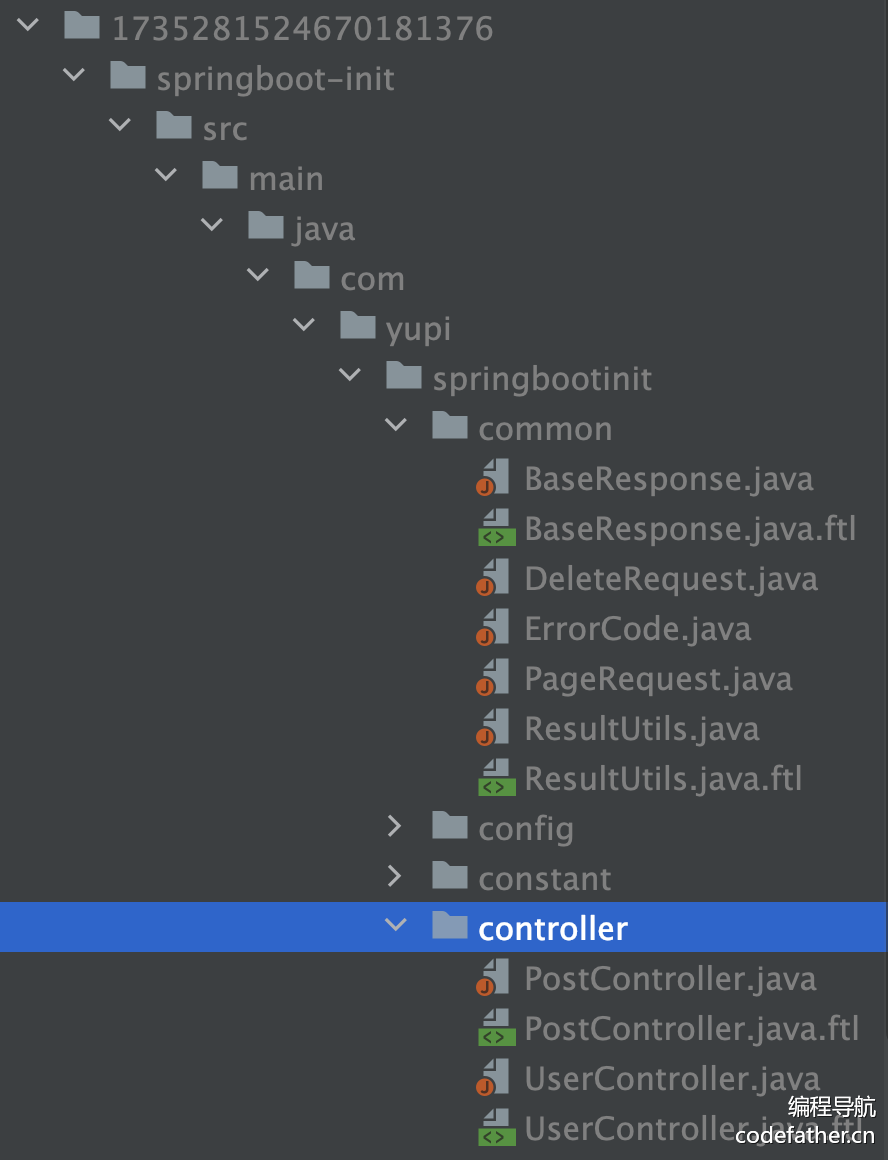This screenshot has height=1160, width=888.
Task: Expand the constant folder
Action: coord(395,877)
